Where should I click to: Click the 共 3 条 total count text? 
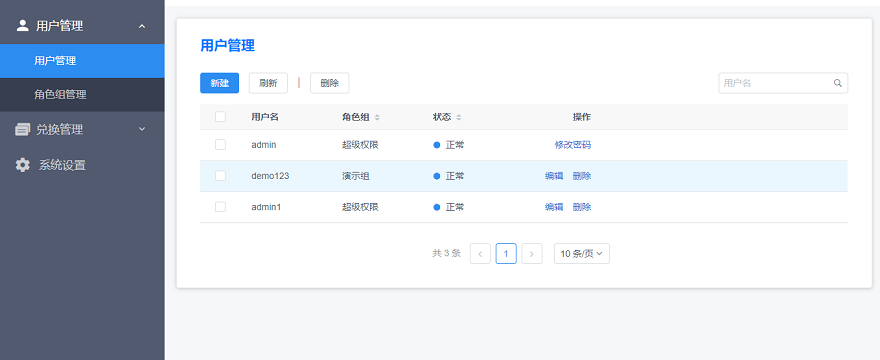[x=446, y=253]
